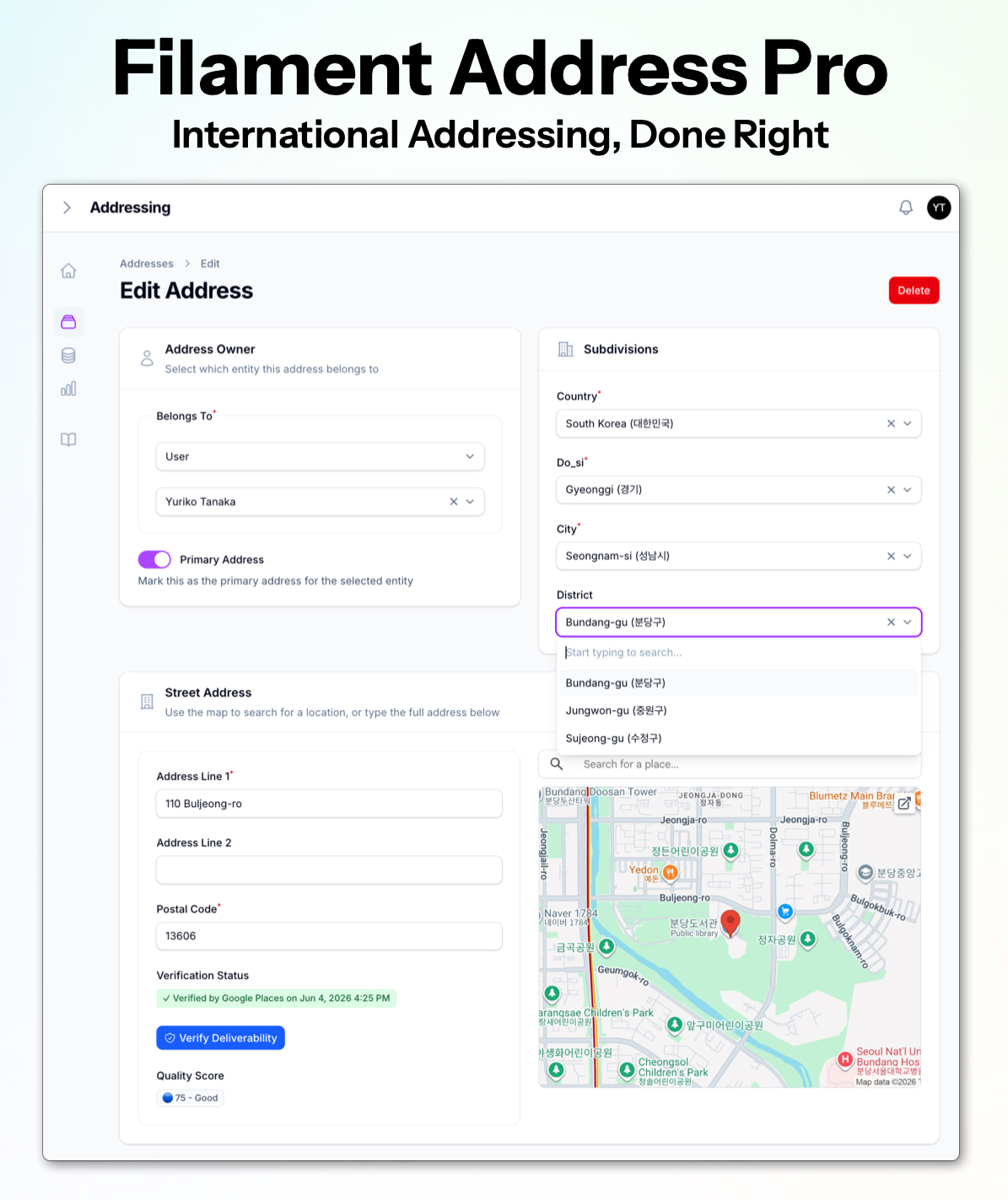Expand the sidebar with the chevron icon
The width and height of the screenshot is (1008, 1200).
click(67, 207)
